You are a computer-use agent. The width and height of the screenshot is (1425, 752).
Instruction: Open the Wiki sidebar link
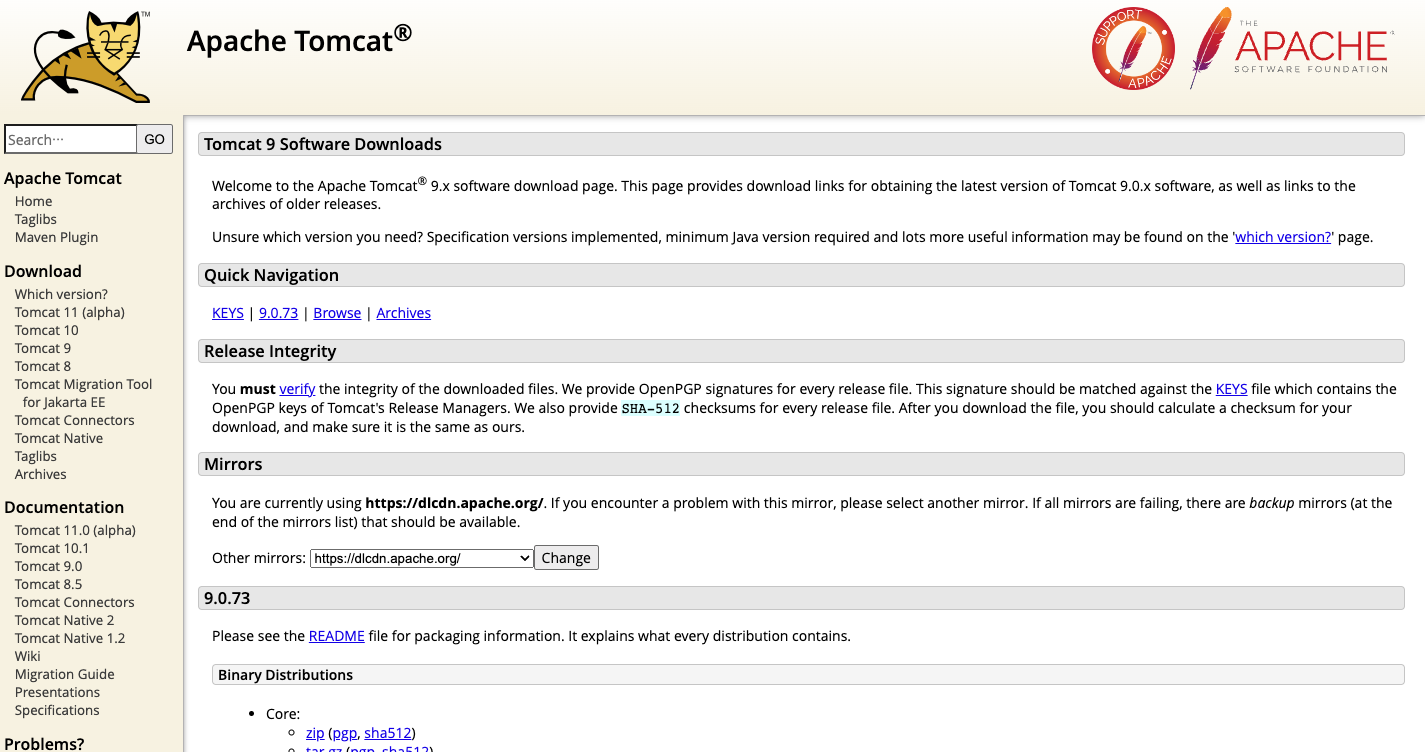pyautogui.click(x=28, y=656)
